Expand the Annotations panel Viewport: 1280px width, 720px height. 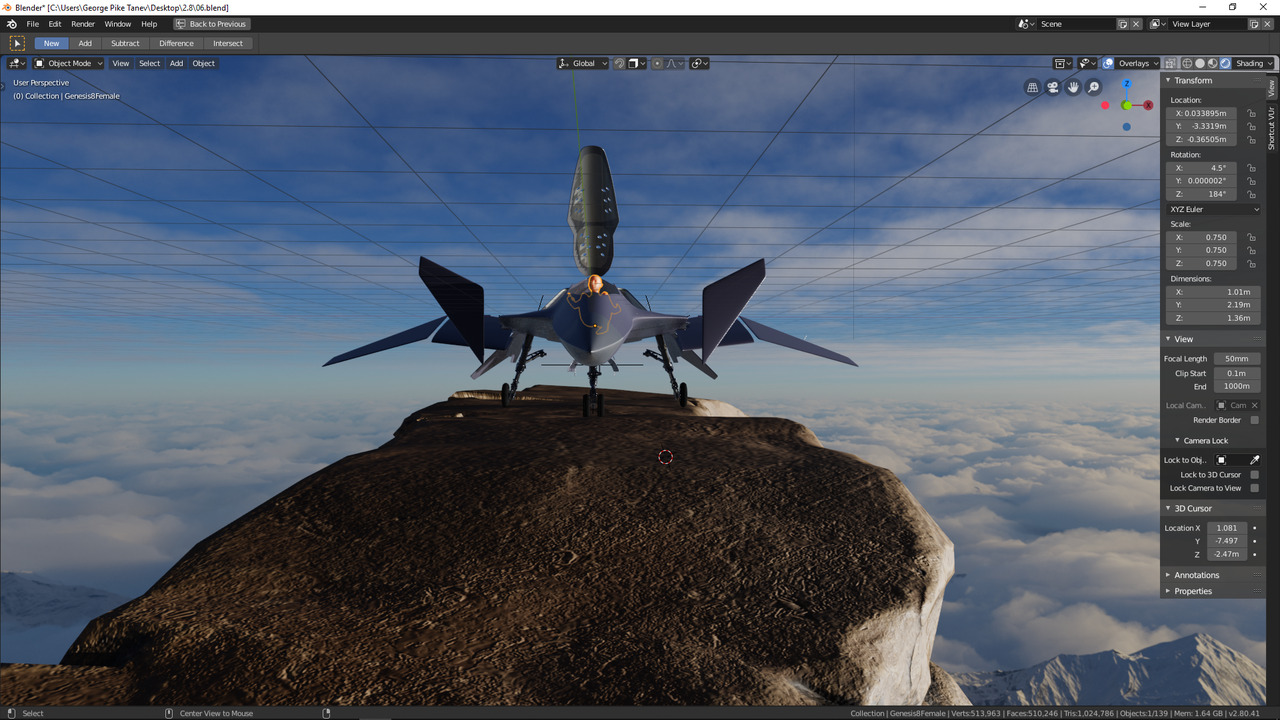(x=1196, y=575)
